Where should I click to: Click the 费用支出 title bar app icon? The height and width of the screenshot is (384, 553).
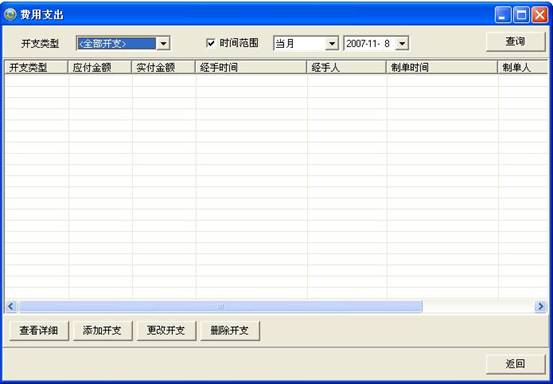tap(10, 15)
